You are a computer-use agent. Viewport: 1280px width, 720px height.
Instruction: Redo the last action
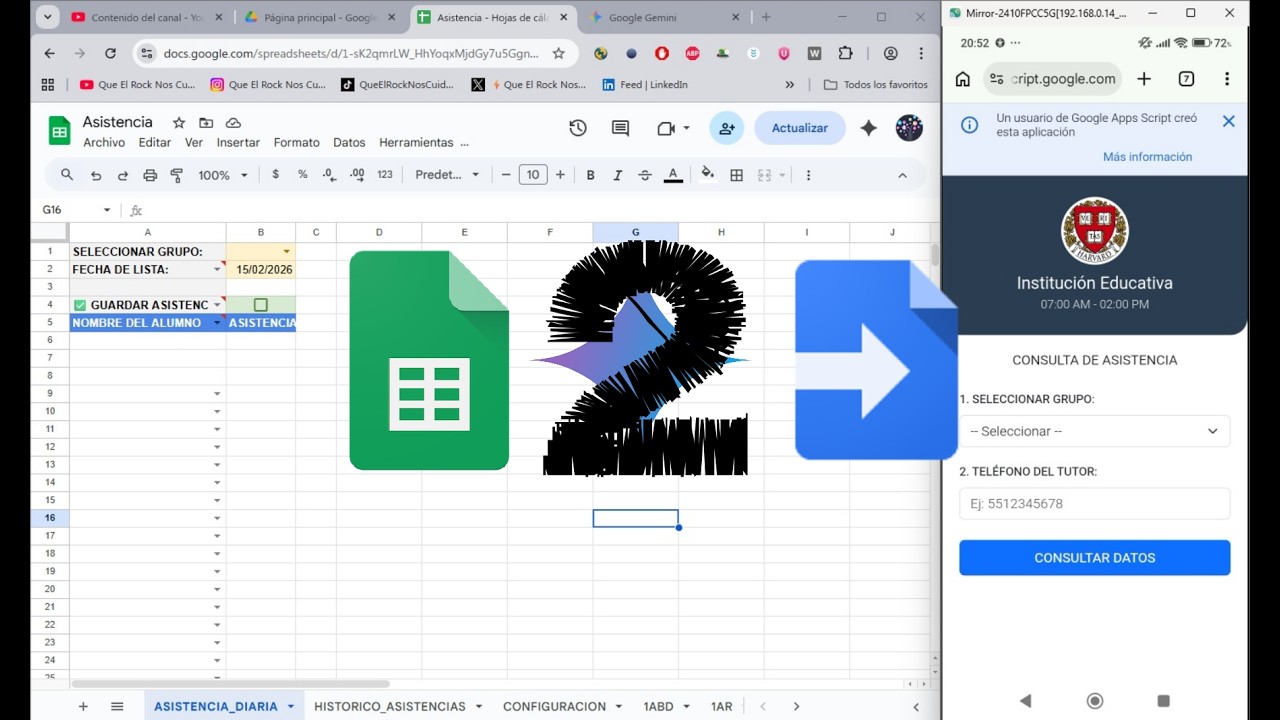123,175
